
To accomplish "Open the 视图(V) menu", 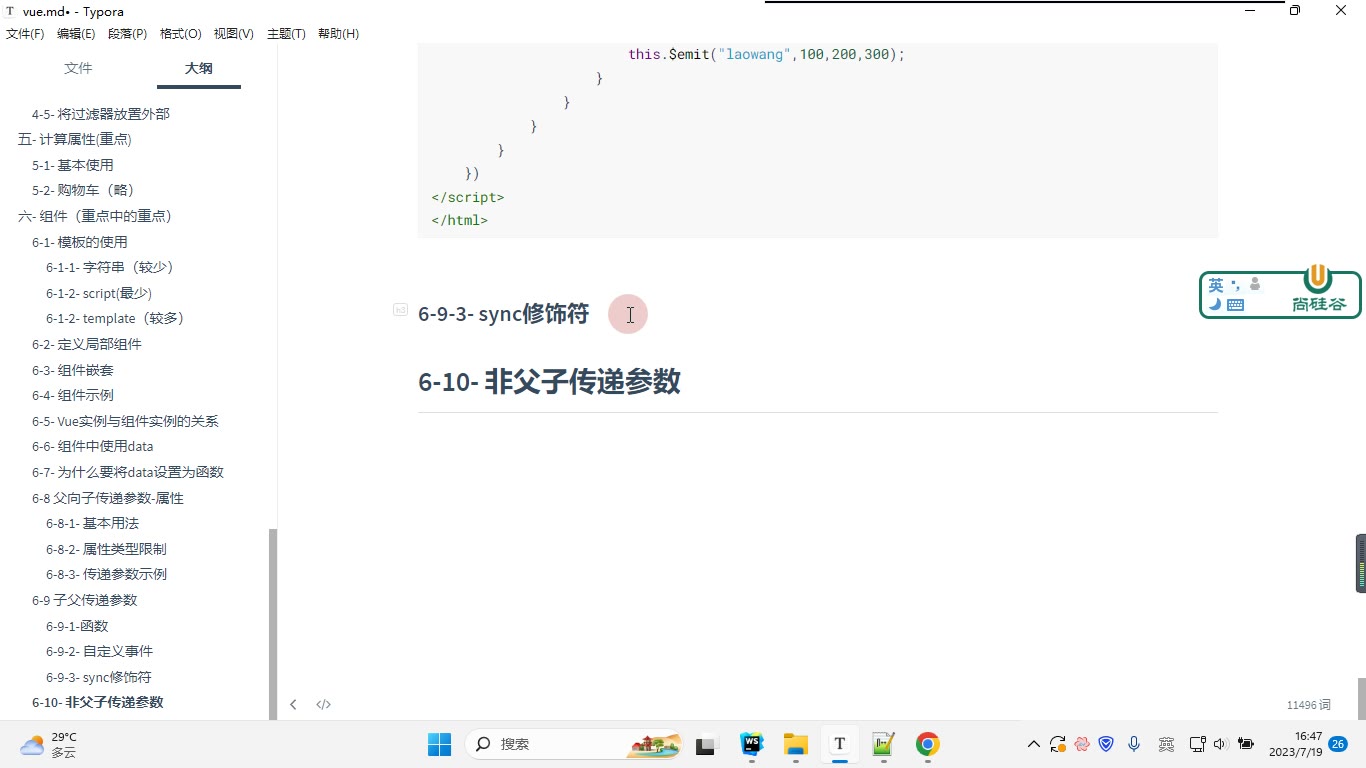I will tap(233, 34).
